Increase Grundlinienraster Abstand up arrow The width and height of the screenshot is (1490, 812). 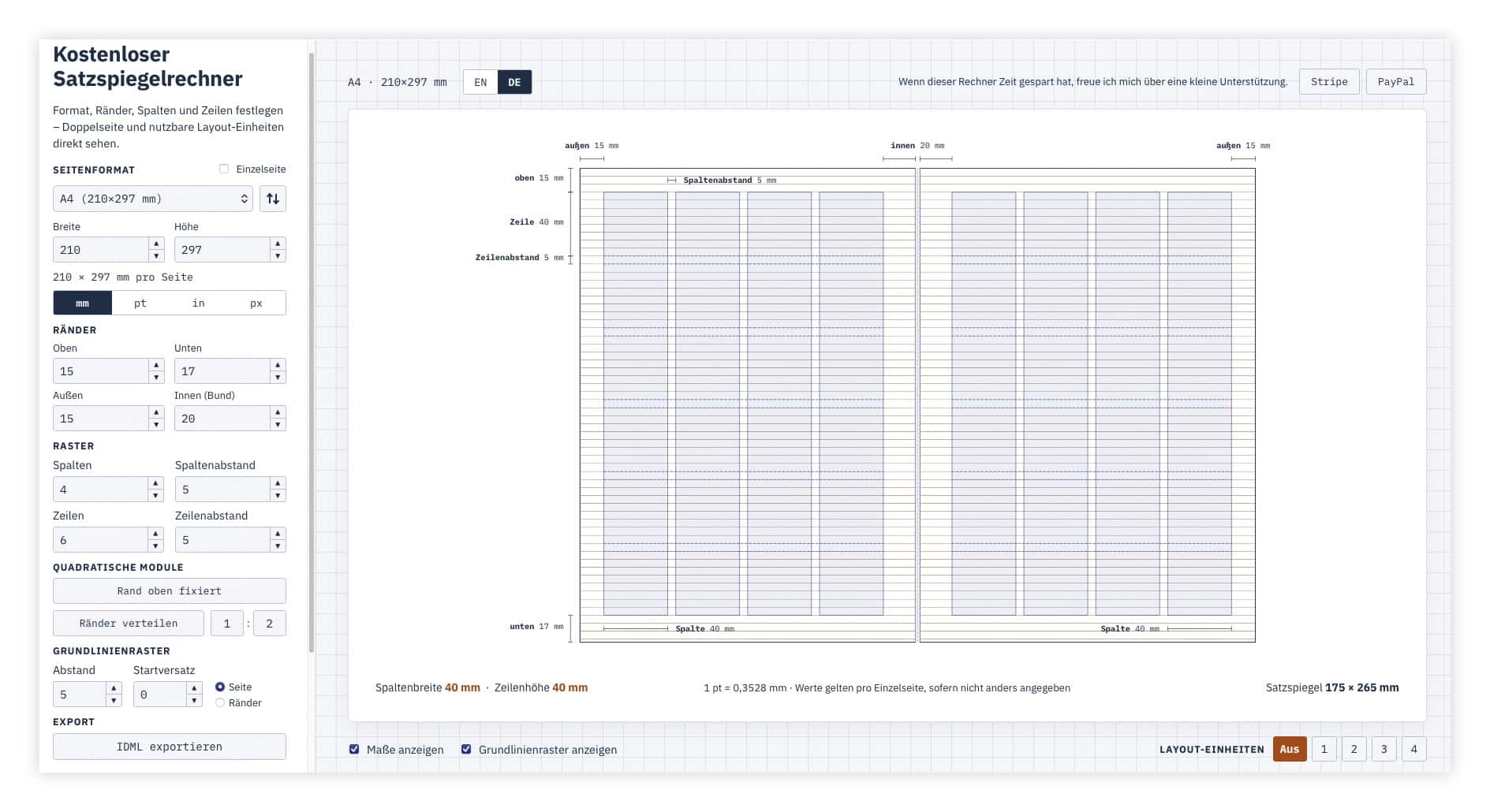(114, 688)
